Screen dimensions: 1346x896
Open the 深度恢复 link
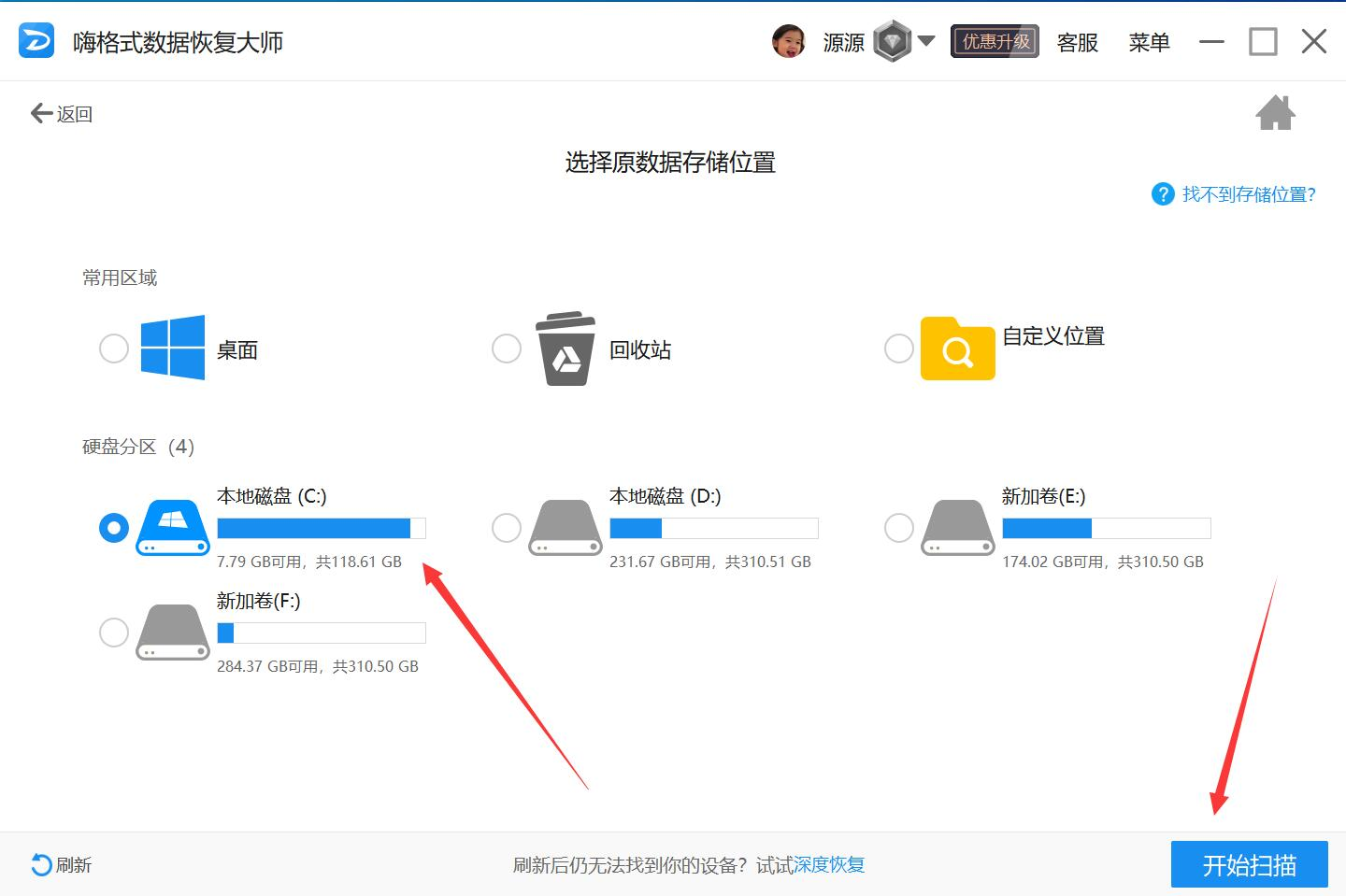[x=829, y=865]
